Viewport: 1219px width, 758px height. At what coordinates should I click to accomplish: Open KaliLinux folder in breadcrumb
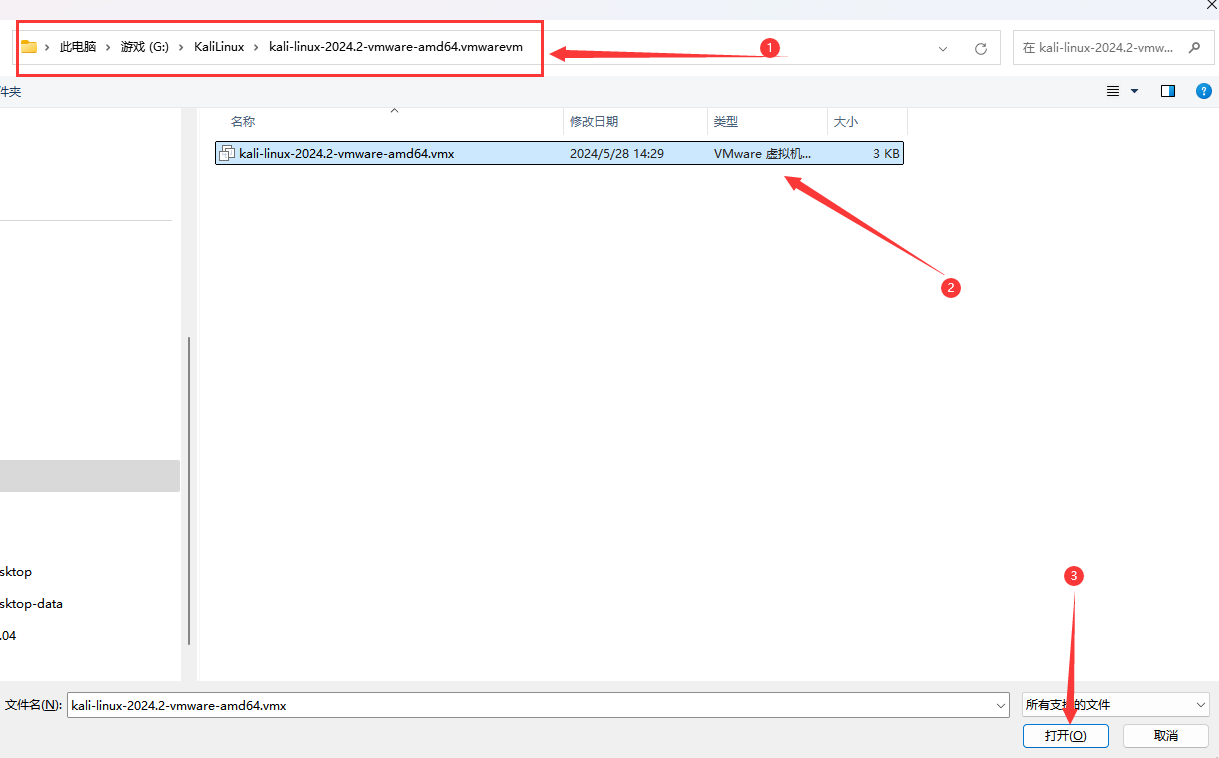(x=219, y=47)
